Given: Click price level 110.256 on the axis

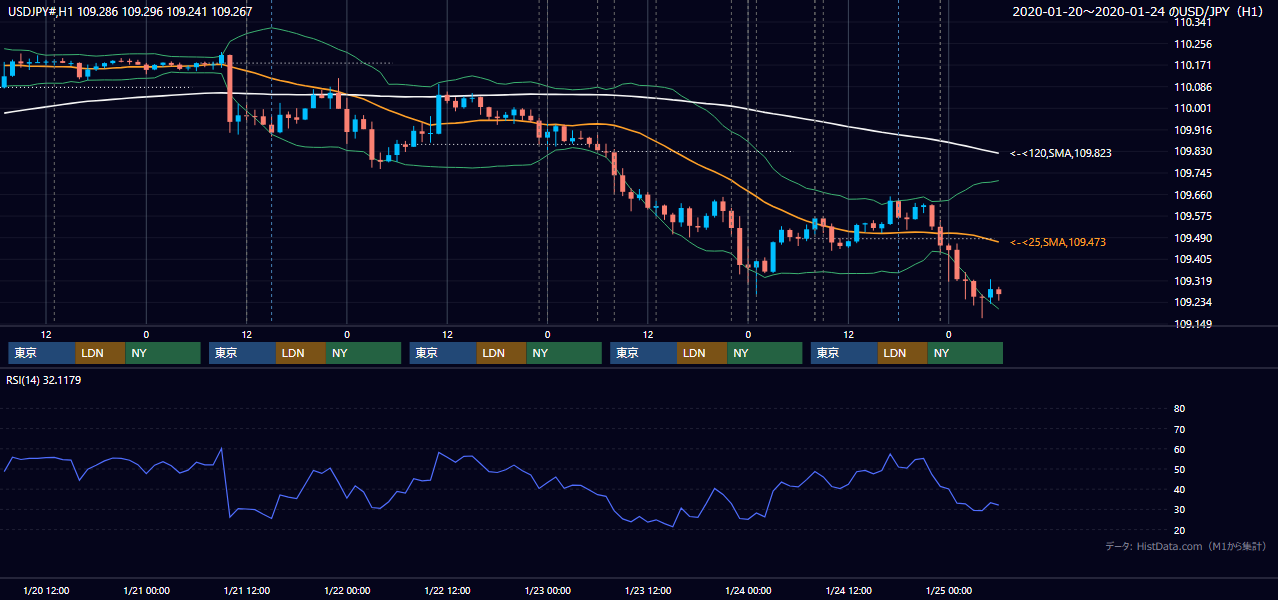Looking at the screenshot, I should (x=1194, y=44).
